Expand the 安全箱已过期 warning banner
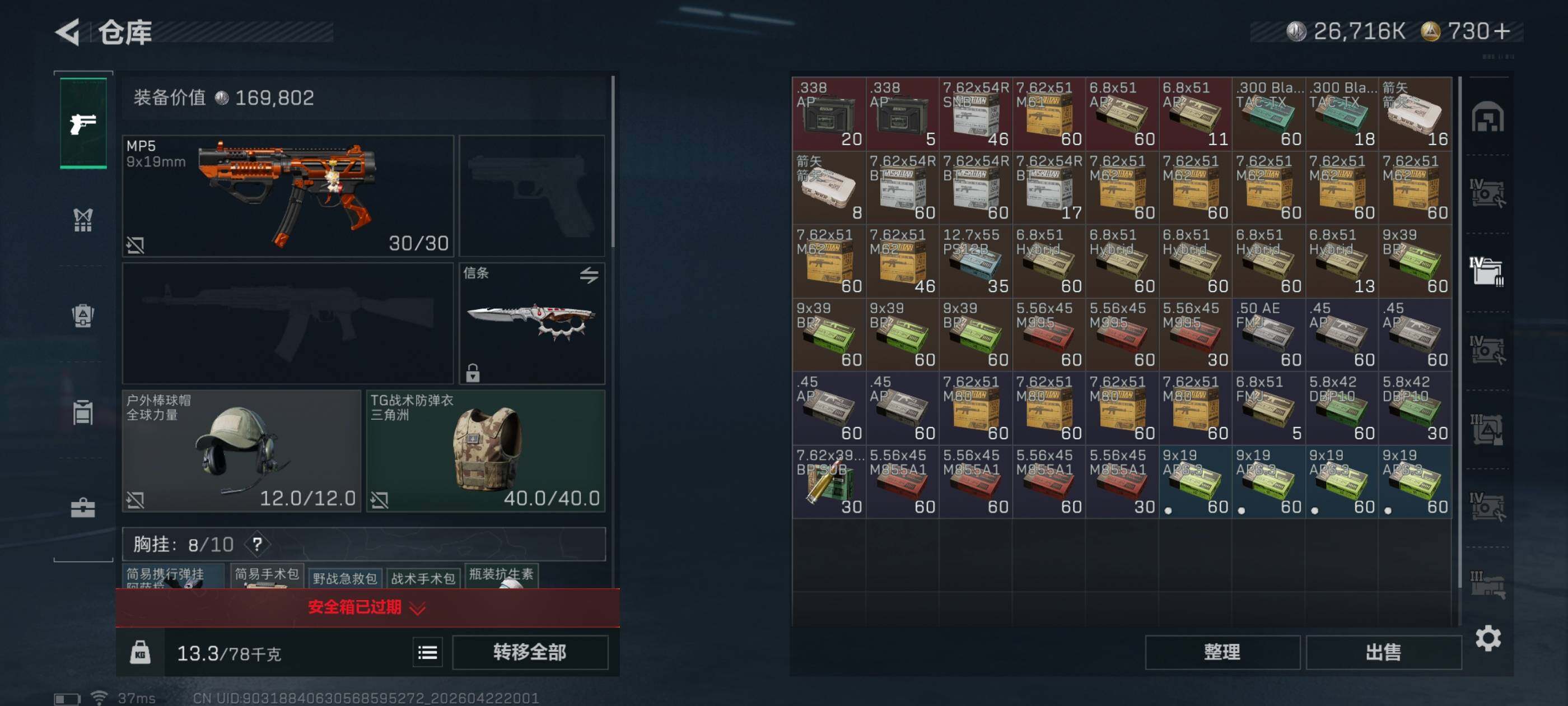The height and width of the screenshot is (706, 1568). [x=368, y=607]
